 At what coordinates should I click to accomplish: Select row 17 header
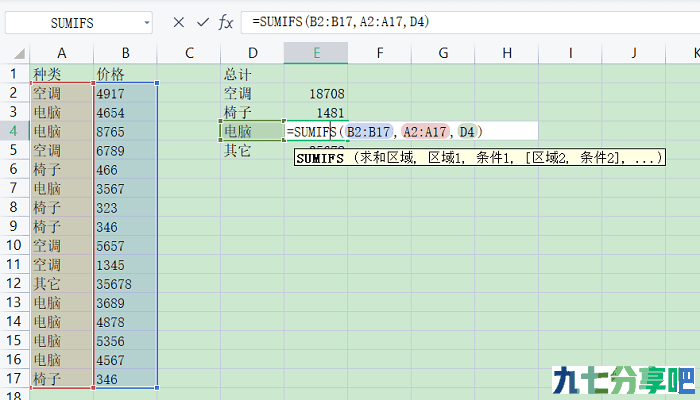tap(14, 378)
